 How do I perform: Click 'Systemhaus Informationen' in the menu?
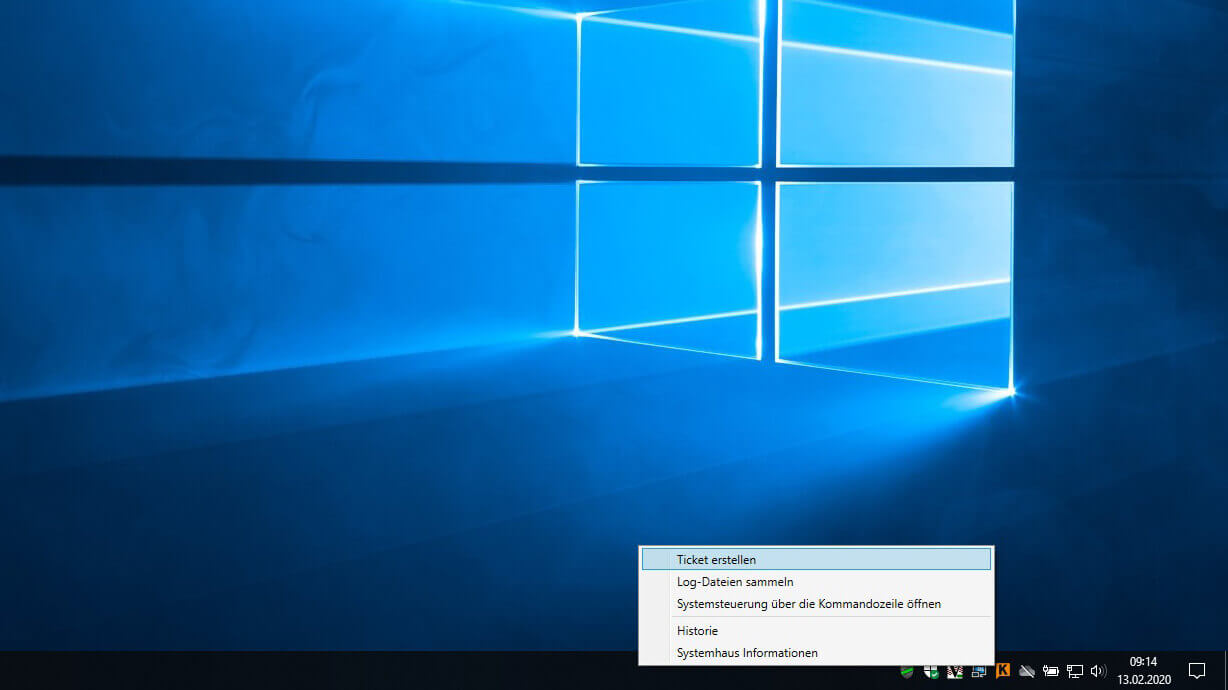point(747,653)
